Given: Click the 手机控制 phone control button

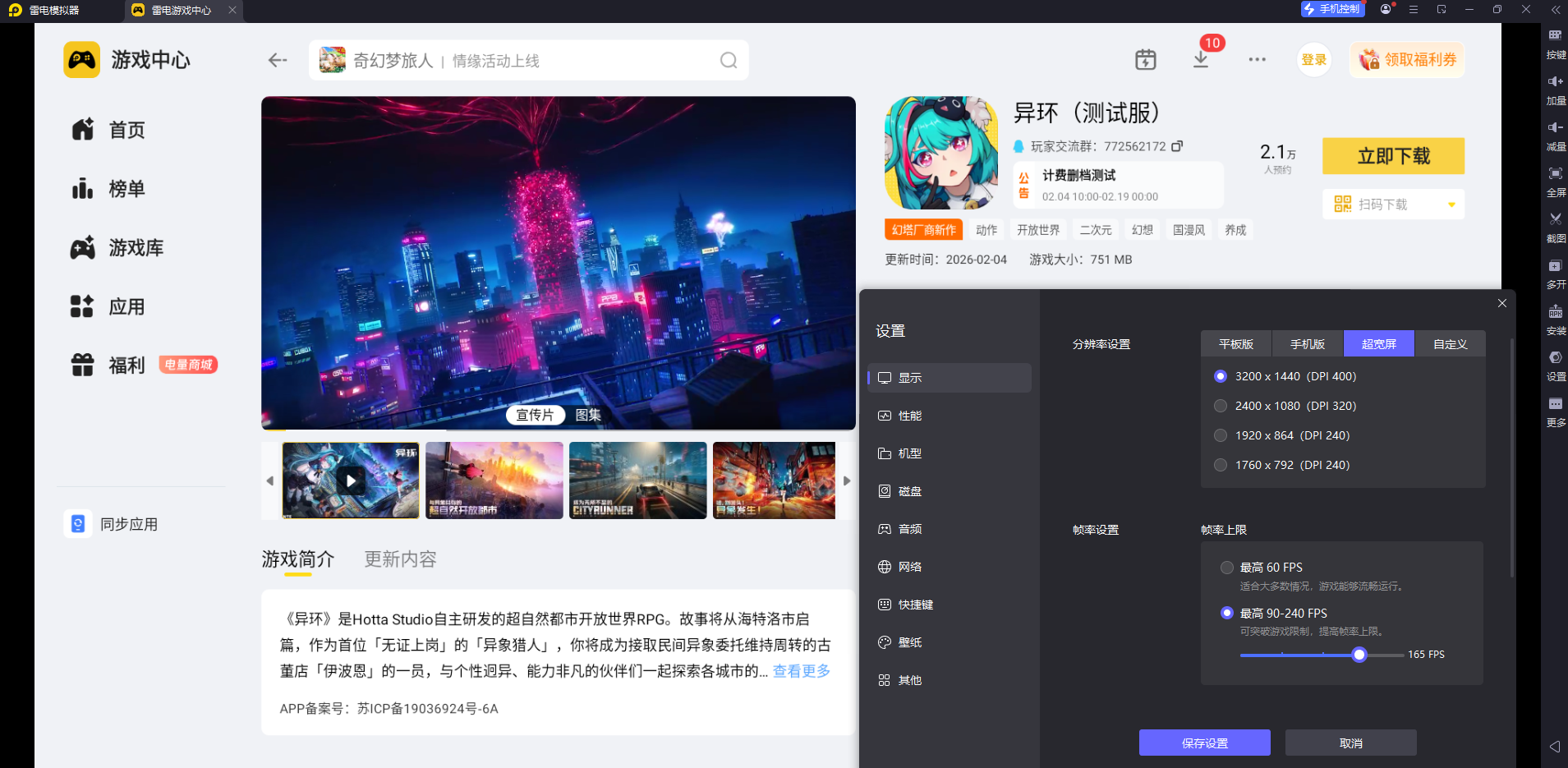Looking at the screenshot, I should tap(1332, 9).
